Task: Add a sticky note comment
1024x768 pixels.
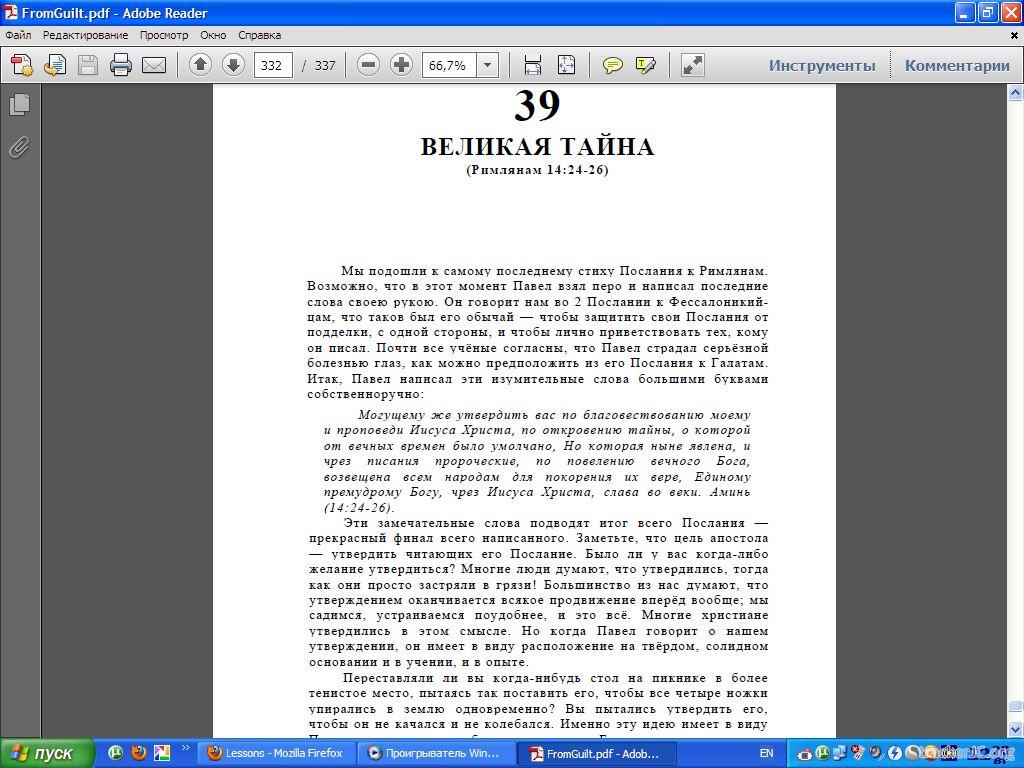Action: (x=613, y=66)
